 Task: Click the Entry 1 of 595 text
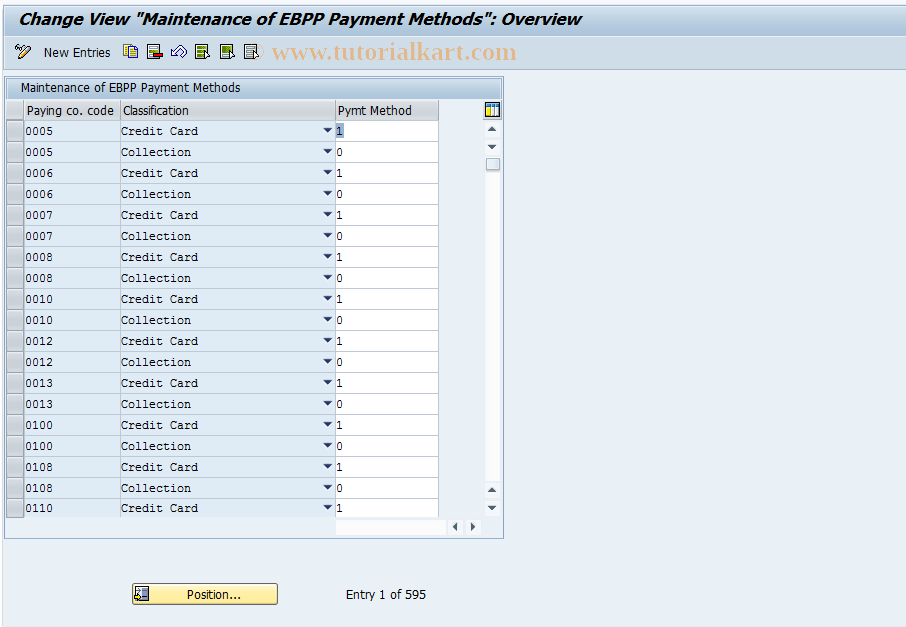(385, 594)
